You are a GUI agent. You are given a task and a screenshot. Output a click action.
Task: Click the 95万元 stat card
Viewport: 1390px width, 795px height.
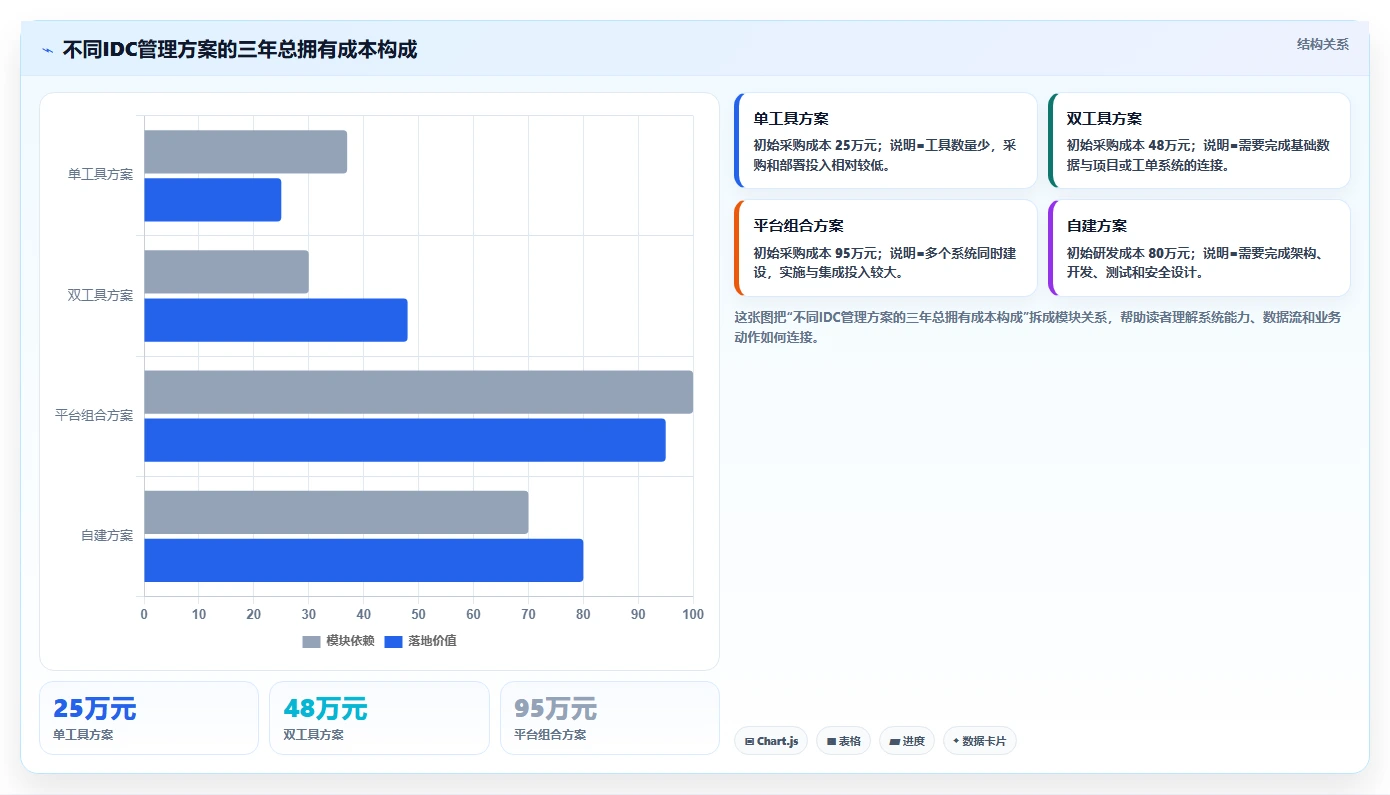pos(610,718)
